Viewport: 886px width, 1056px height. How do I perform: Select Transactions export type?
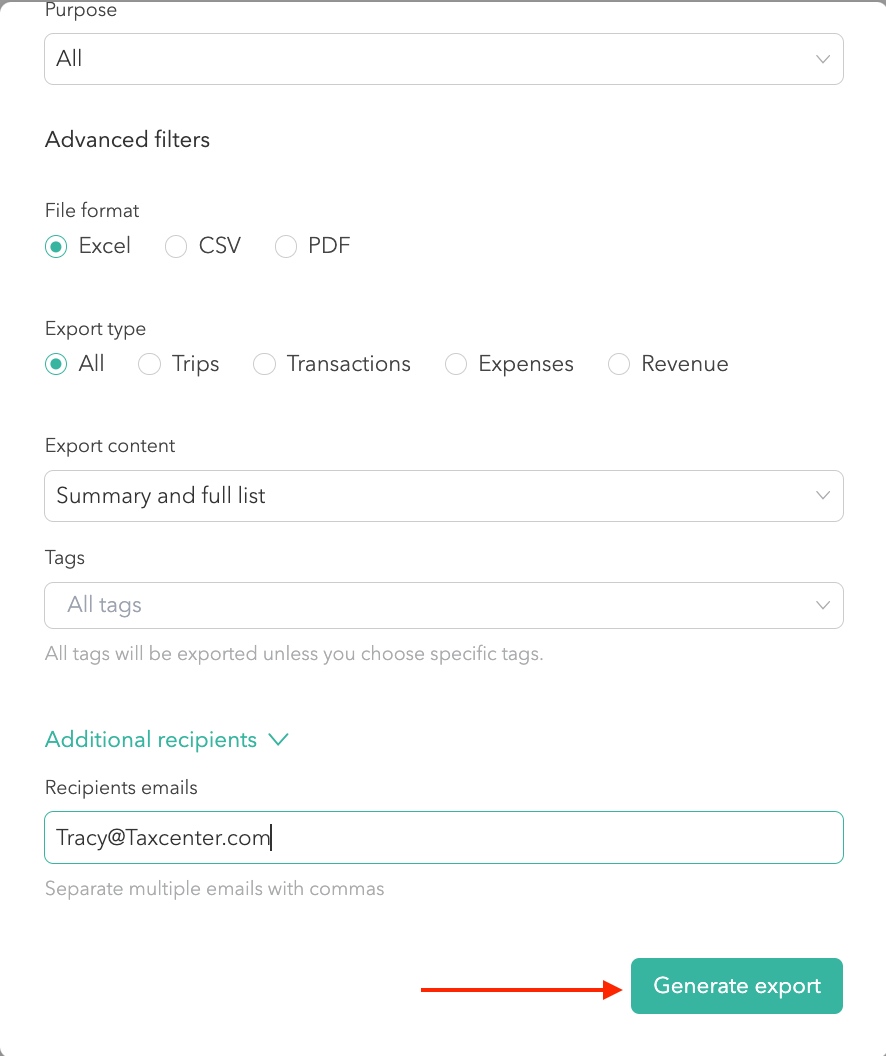pos(264,364)
